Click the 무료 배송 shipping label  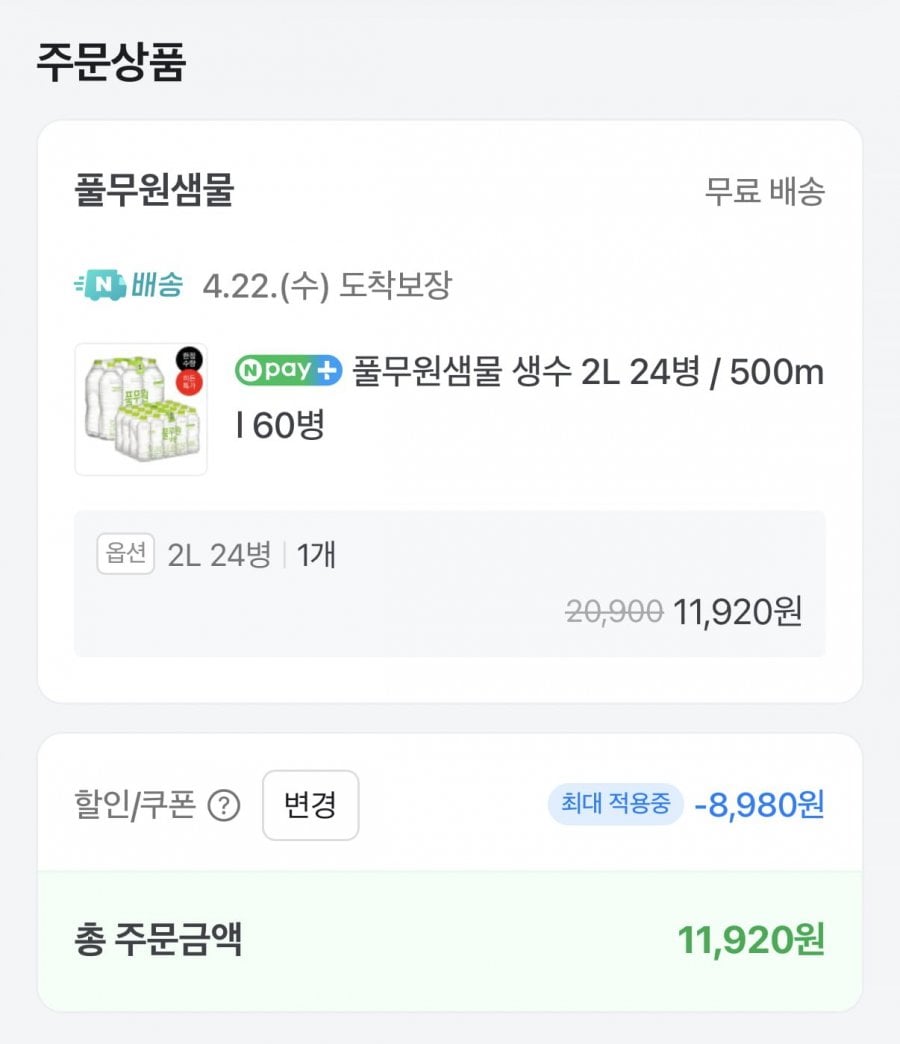[x=764, y=191]
